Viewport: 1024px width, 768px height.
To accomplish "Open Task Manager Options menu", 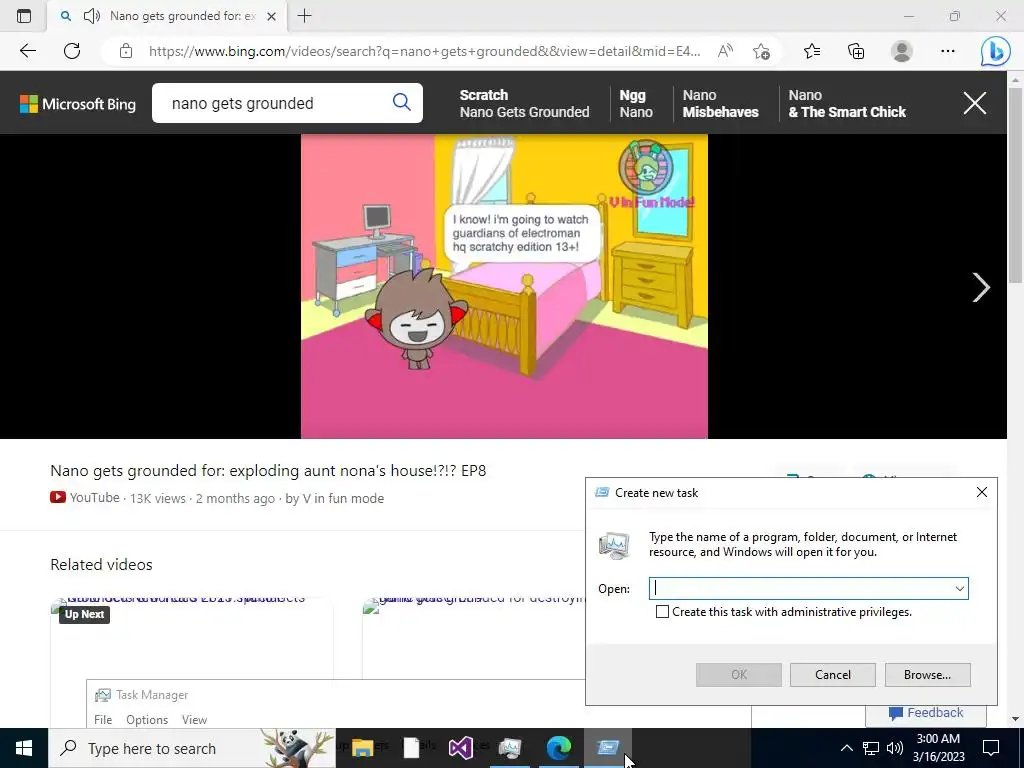I will coord(147,720).
